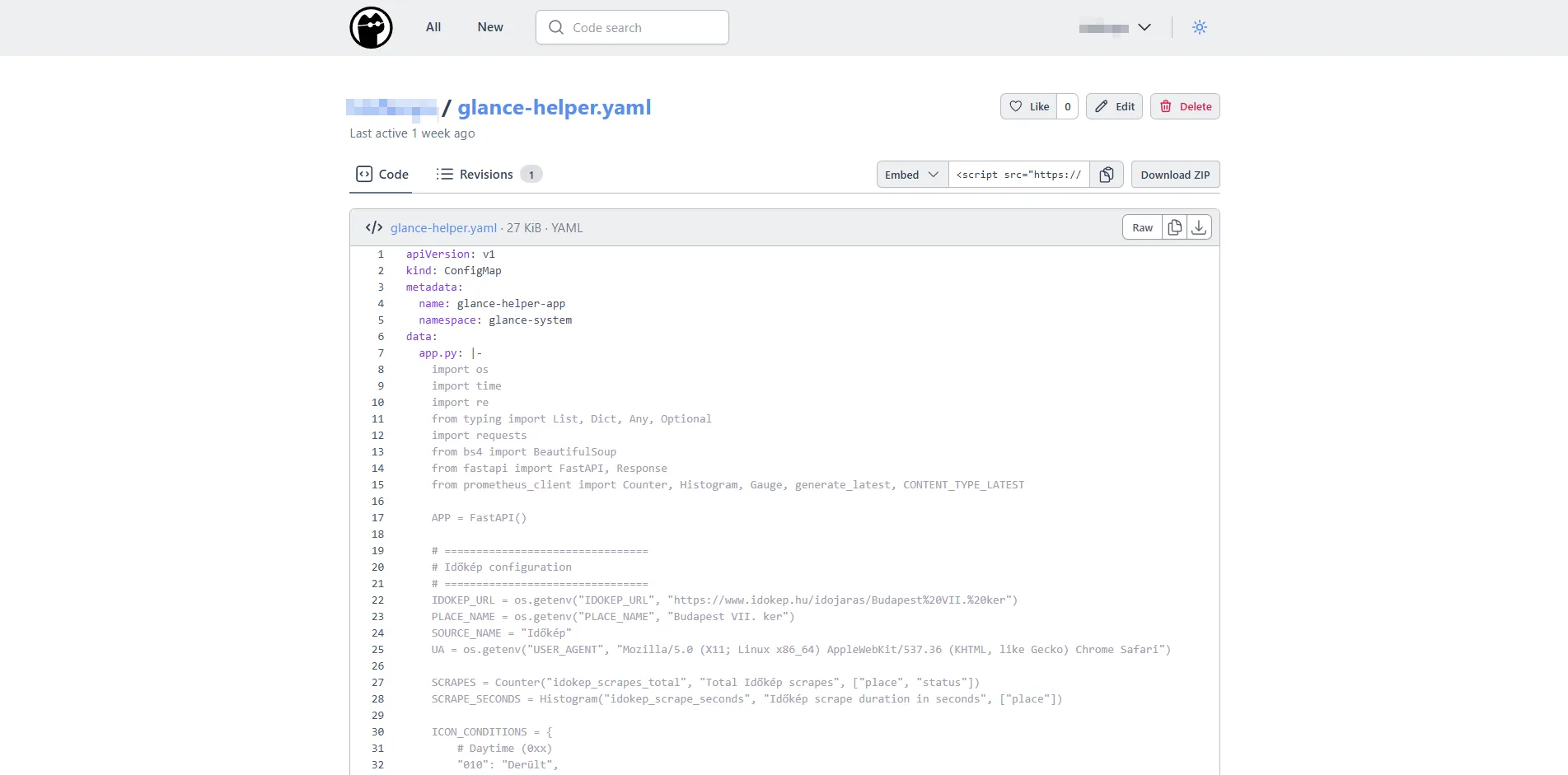Click the pencil icon on the Edit button

[x=1102, y=106]
